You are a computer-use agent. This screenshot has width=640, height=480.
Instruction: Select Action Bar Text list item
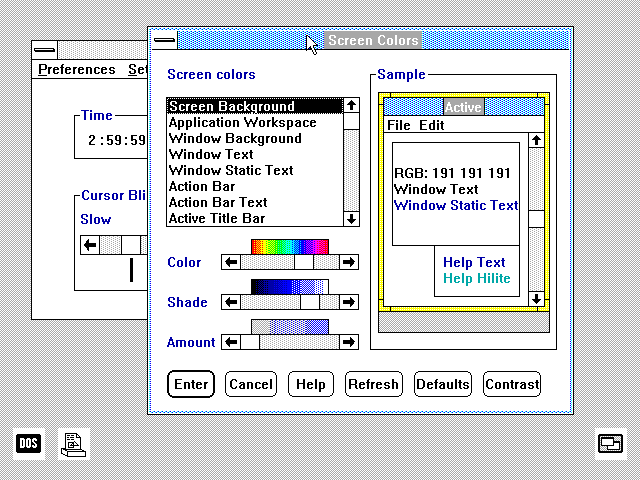255,202
